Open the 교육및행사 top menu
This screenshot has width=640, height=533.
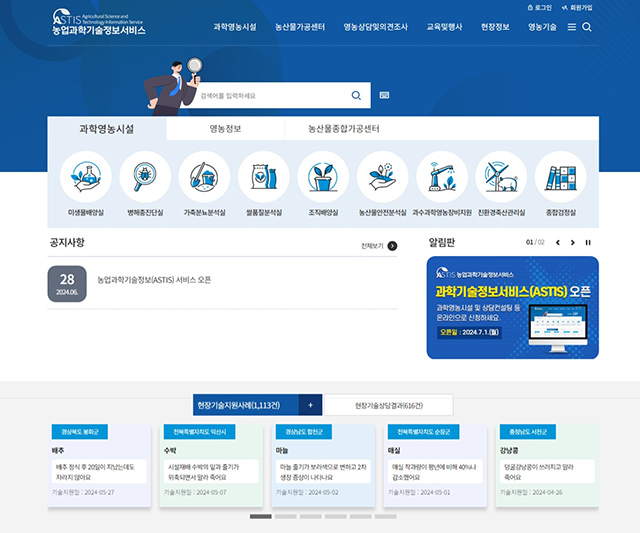[444, 27]
